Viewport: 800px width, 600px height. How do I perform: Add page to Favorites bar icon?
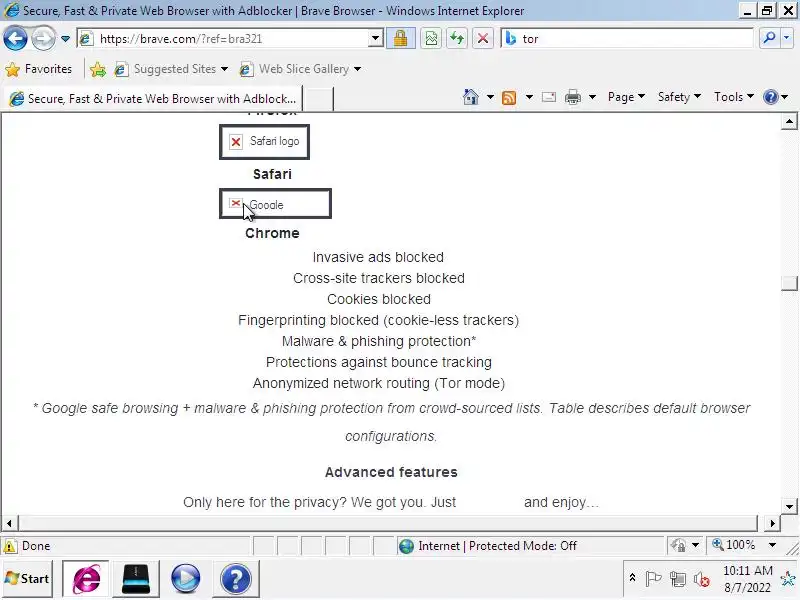tap(98, 69)
